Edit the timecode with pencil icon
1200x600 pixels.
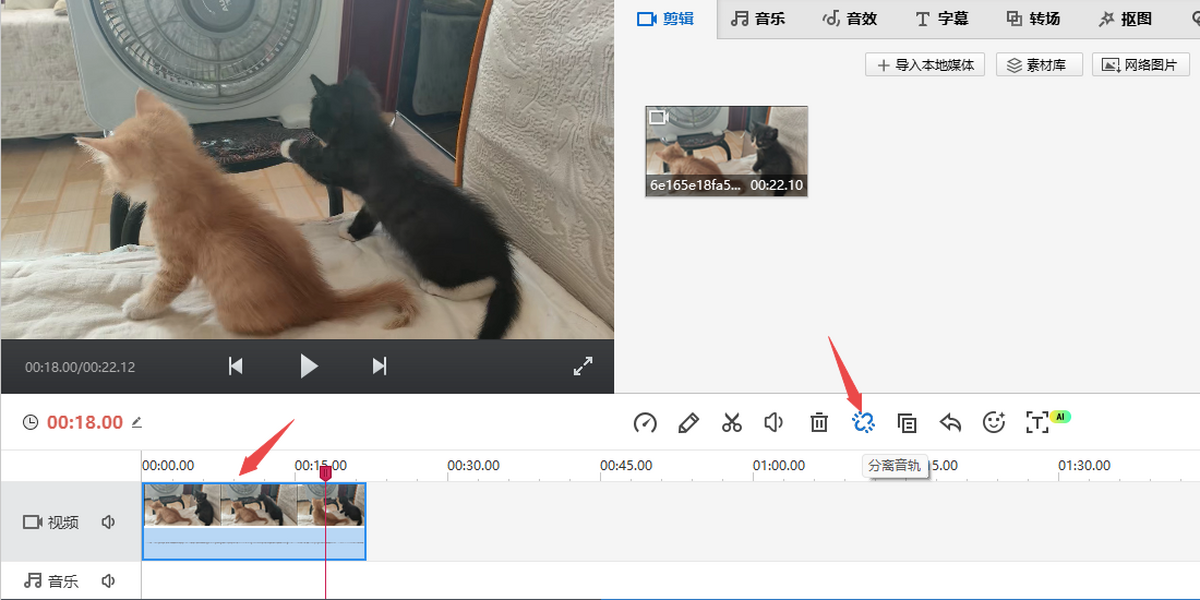click(136, 422)
